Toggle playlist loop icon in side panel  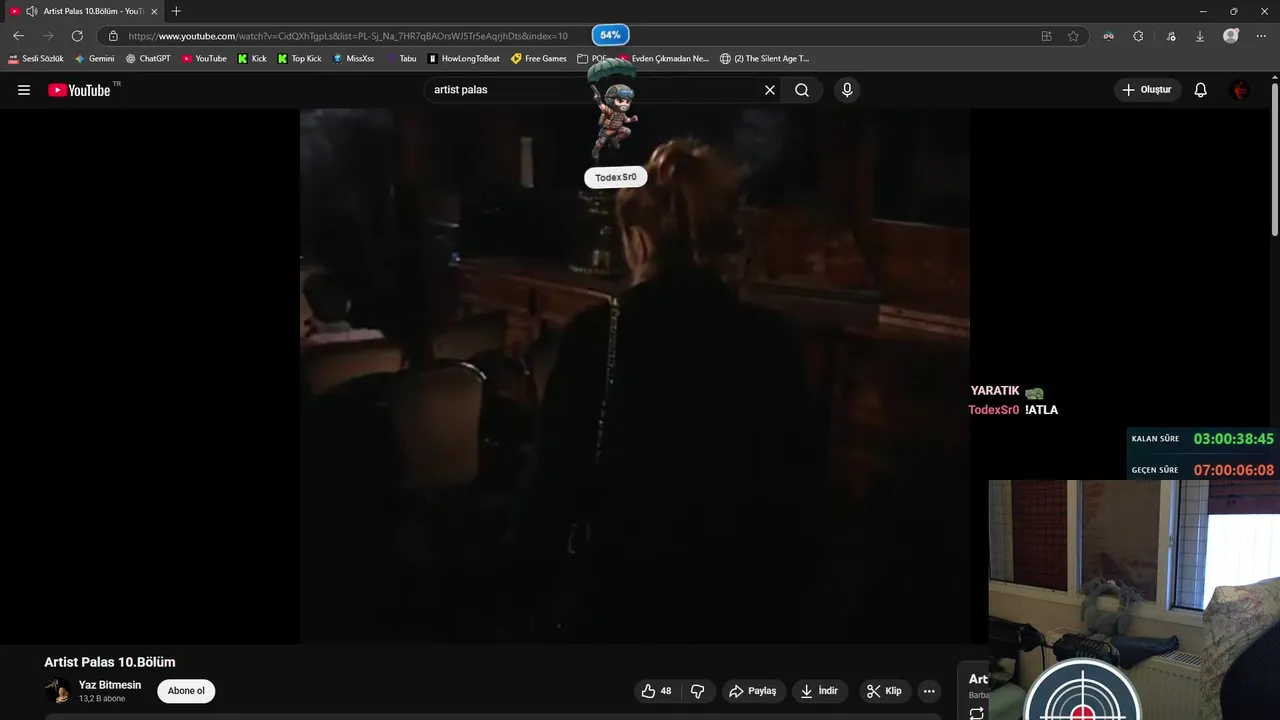976,713
